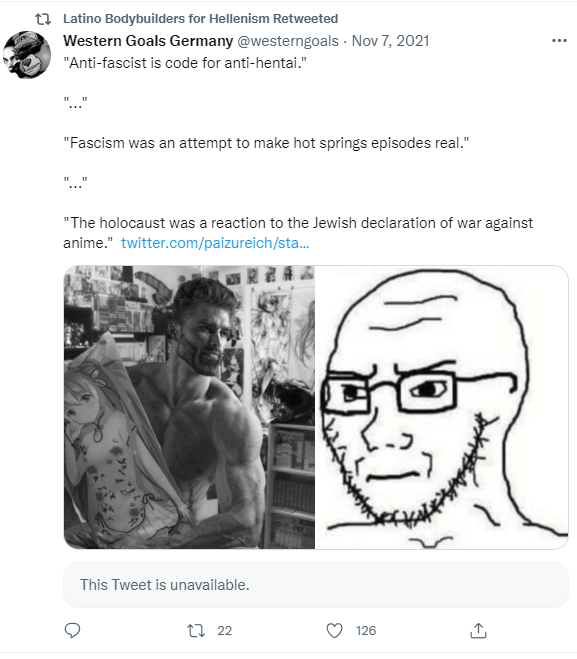The image size is (577, 659).
Task: Open the three-dot more options menu
Action: coord(559,41)
